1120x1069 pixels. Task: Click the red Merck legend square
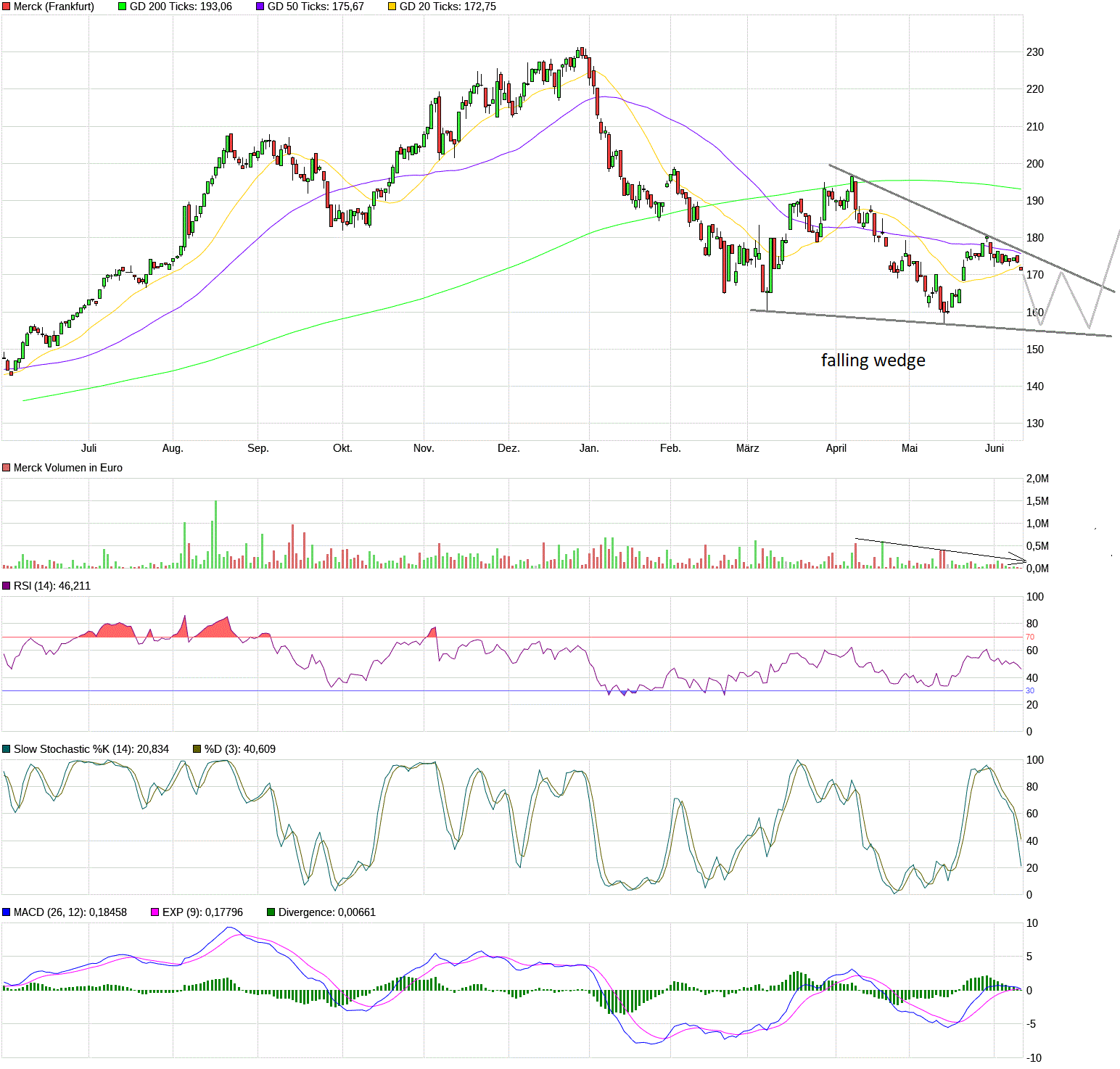tap(6, 7)
